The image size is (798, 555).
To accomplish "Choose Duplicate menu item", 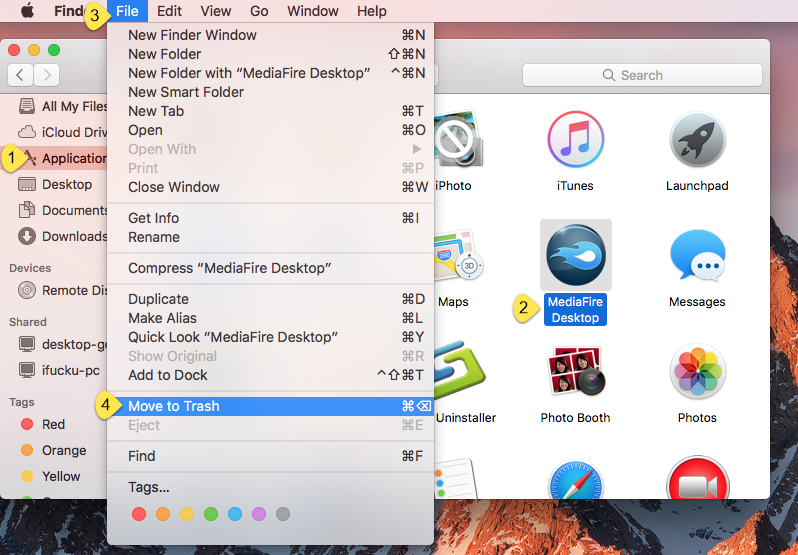I will point(270,299).
